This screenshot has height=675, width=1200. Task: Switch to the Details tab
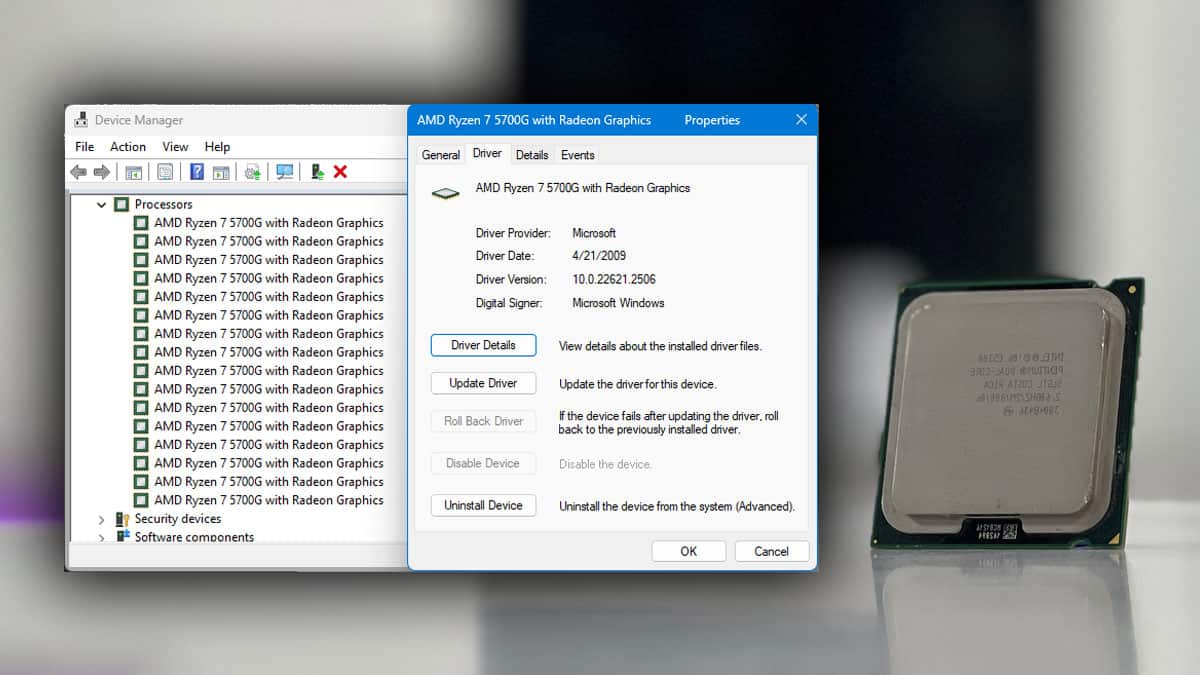pyautogui.click(x=532, y=154)
